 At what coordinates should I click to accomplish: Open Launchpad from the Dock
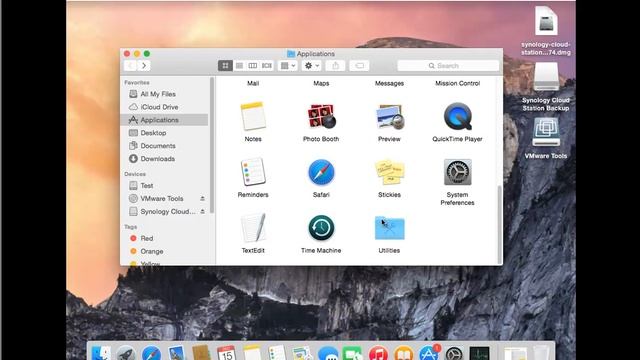pos(126,353)
